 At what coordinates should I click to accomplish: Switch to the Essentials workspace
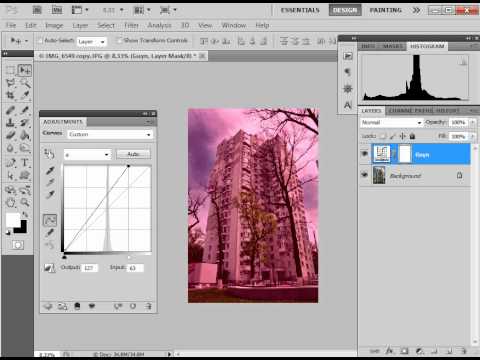300,10
